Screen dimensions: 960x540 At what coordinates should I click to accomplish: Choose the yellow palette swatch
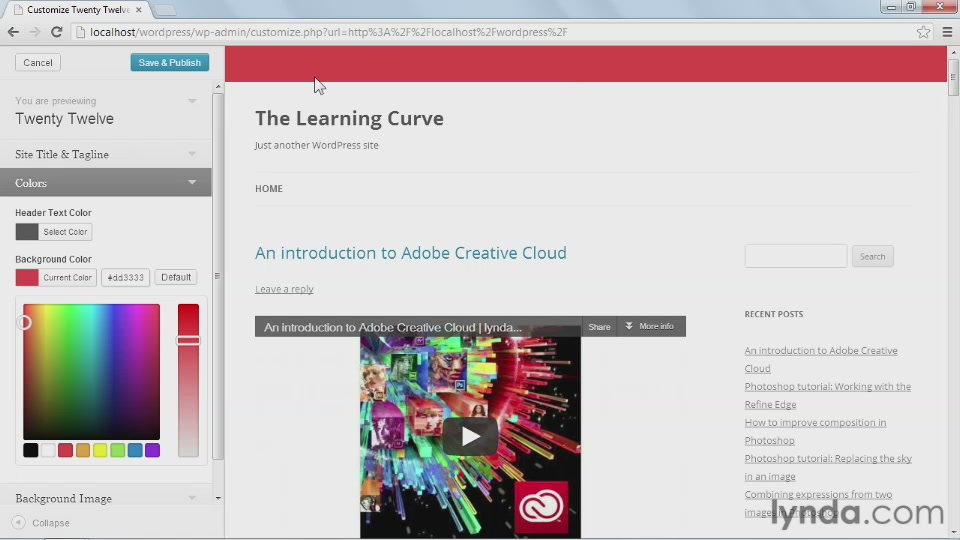pyautogui.click(x=100, y=450)
